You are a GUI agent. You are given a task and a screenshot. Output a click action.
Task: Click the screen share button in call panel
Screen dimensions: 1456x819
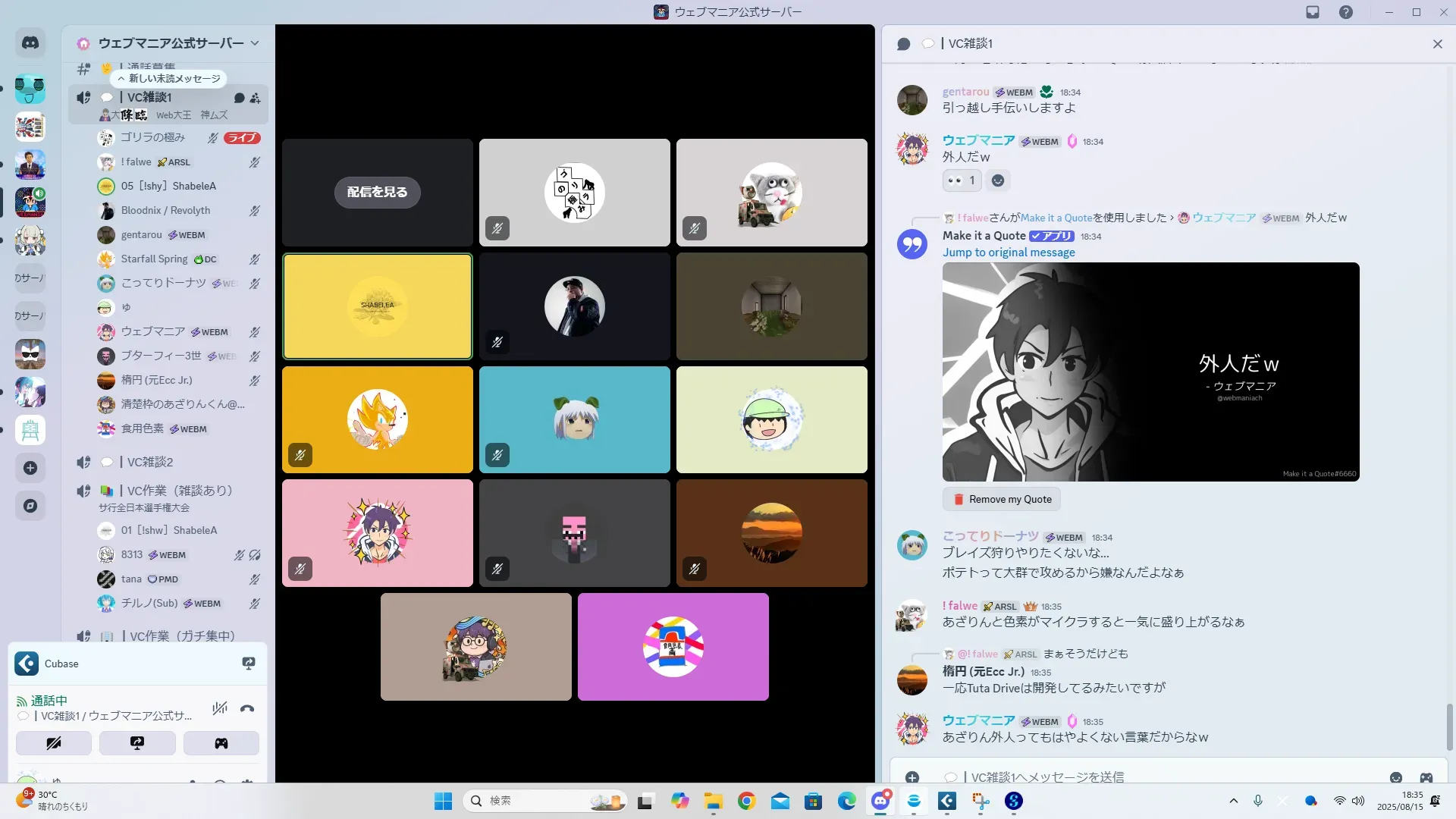tap(137, 743)
